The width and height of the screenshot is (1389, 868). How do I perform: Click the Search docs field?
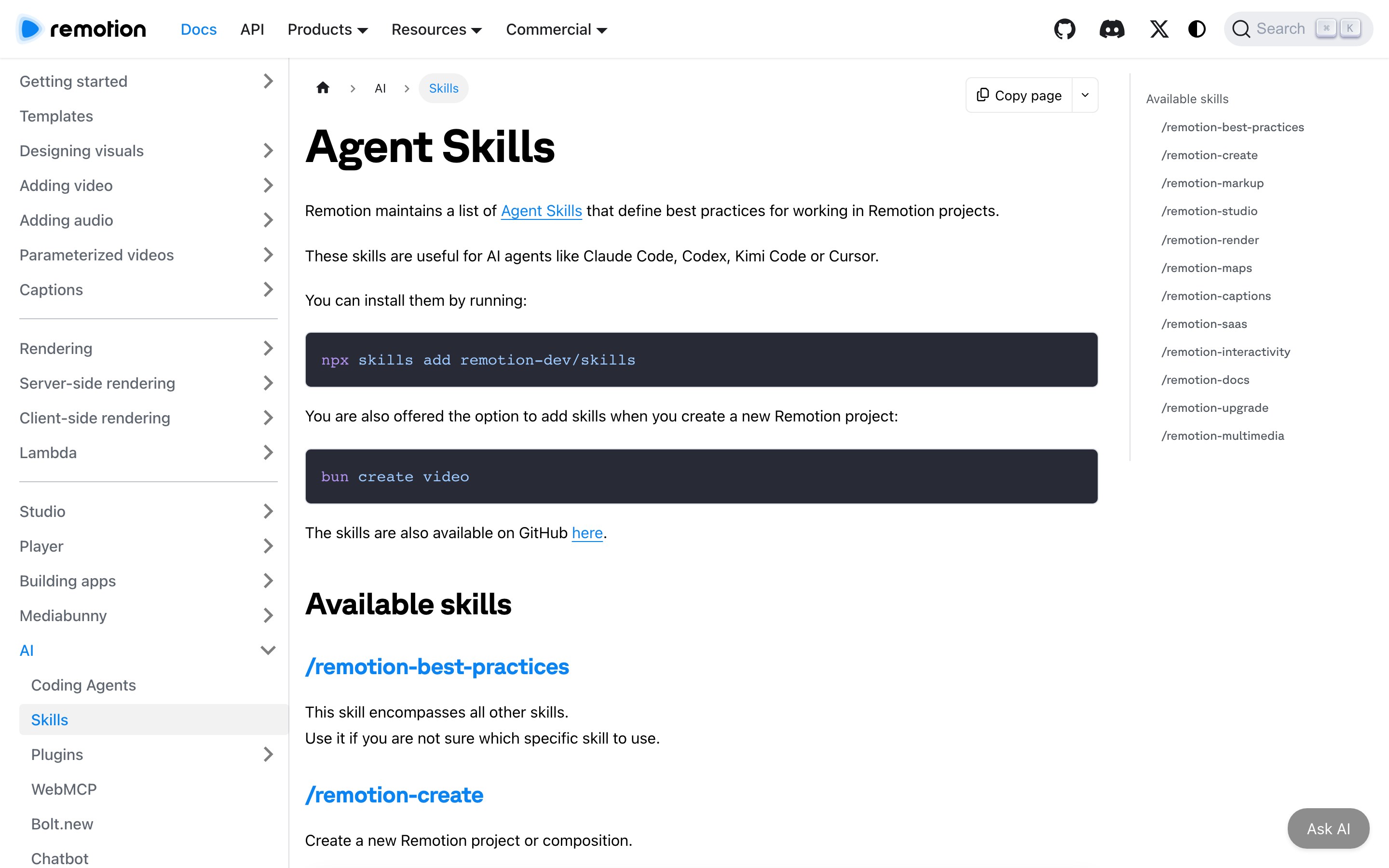pyautogui.click(x=1298, y=29)
